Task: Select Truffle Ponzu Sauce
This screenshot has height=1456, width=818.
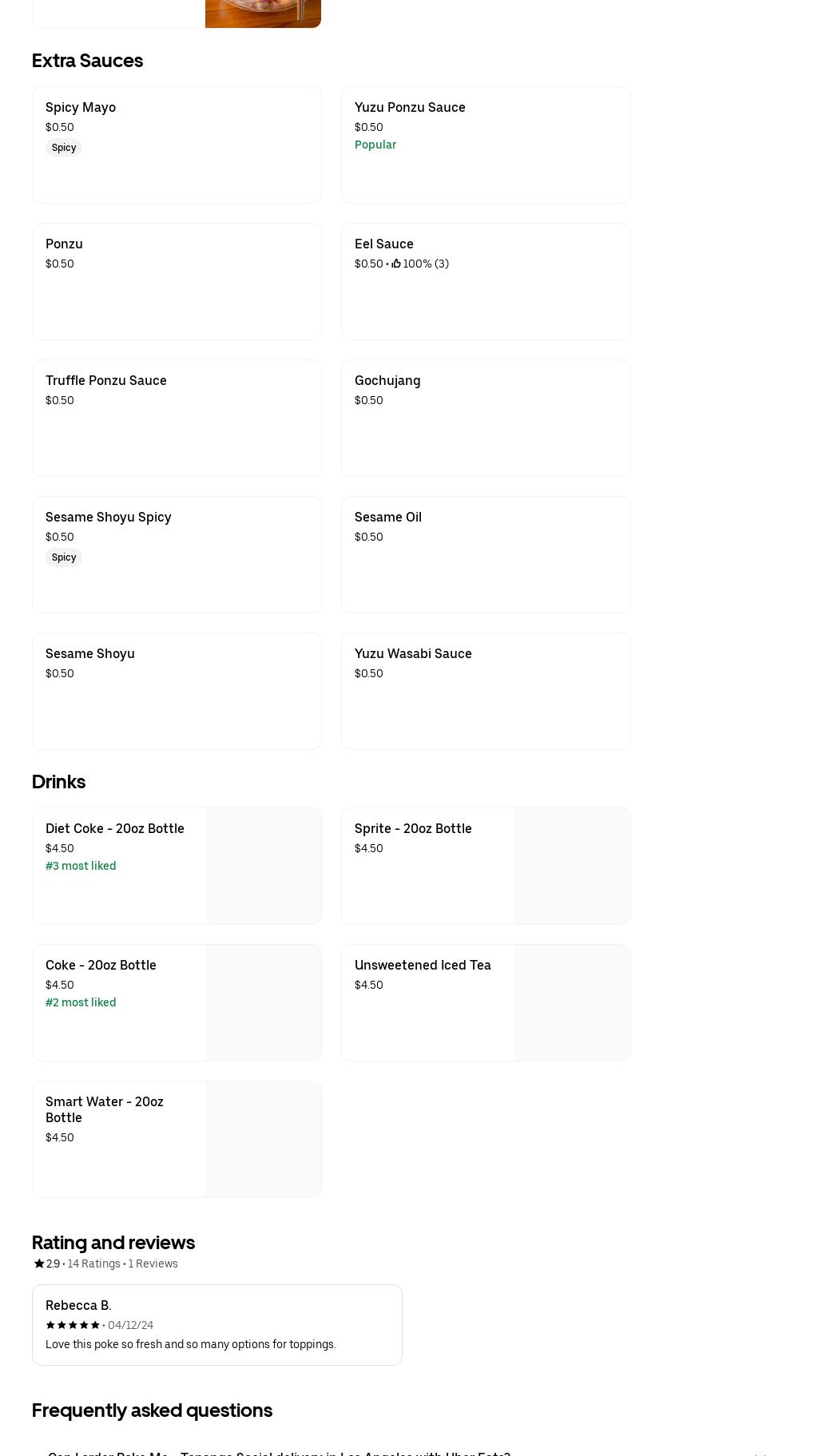Action: click(177, 418)
